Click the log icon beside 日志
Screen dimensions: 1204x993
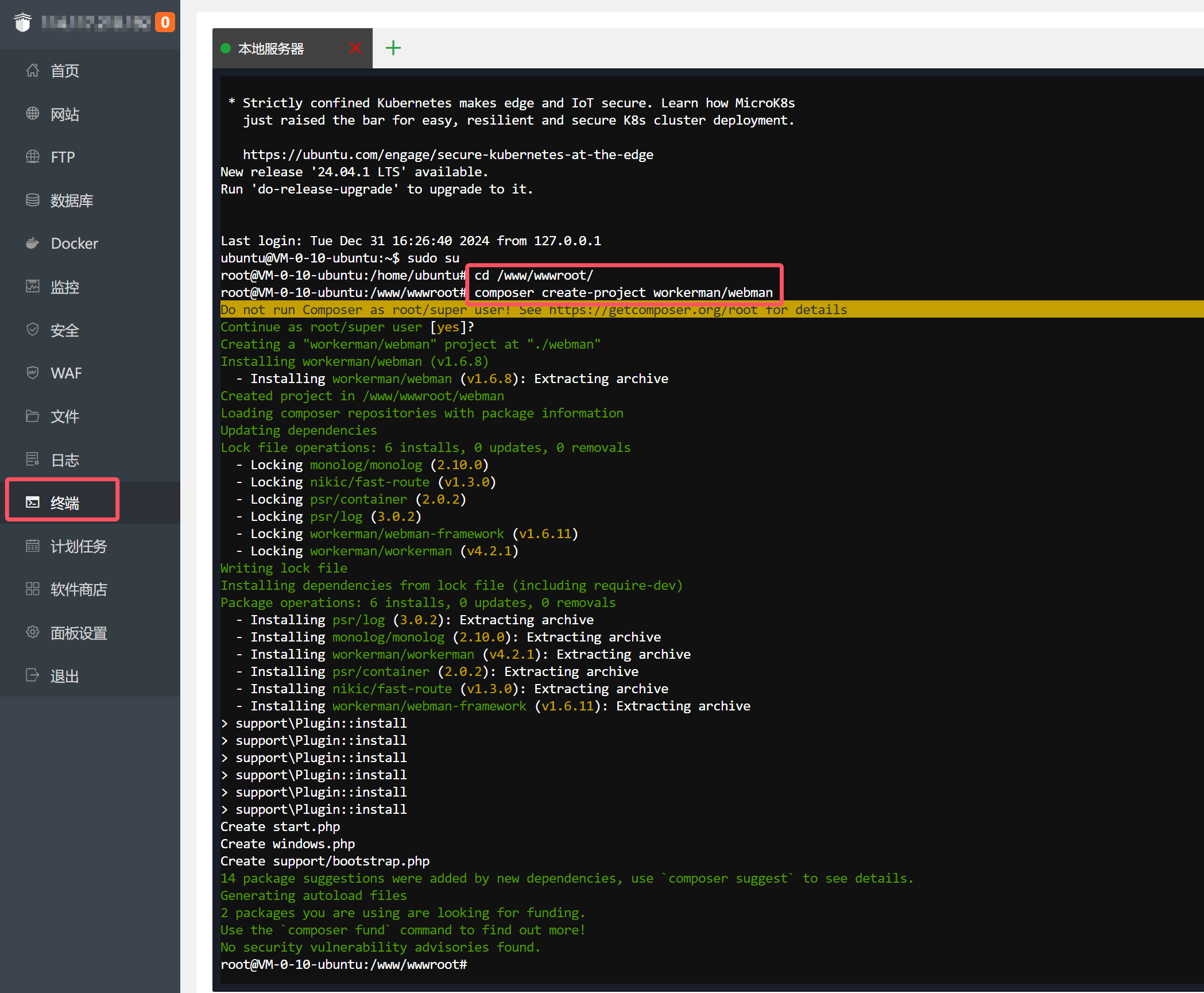pyautogui.click(x=33, y=459)
